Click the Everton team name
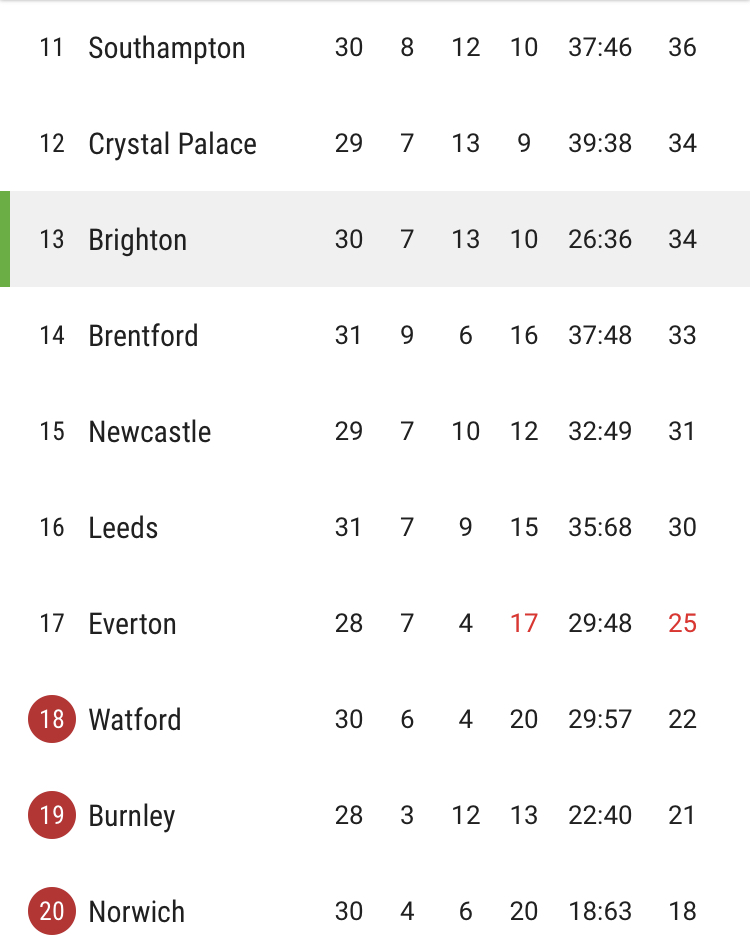Viewport: 750px width, 946px height. 132,623
